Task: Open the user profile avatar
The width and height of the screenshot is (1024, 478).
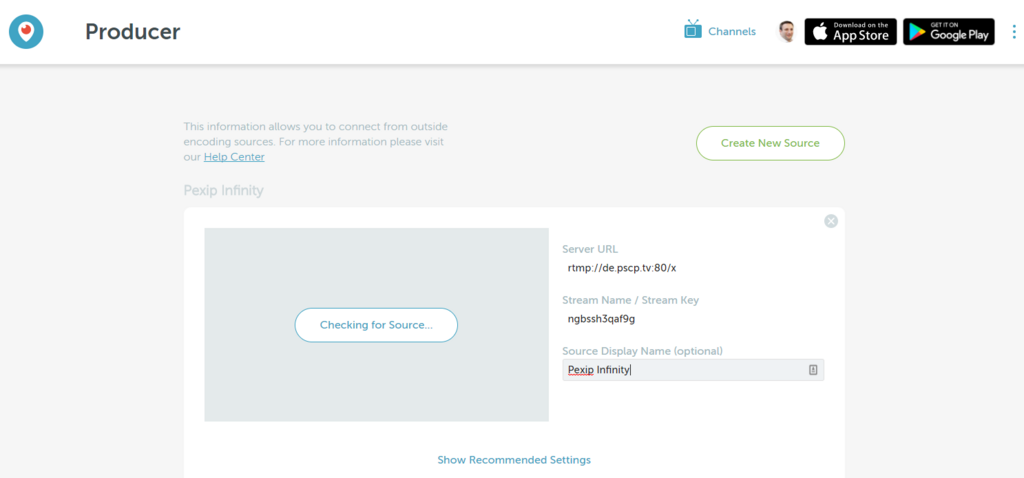Action: point(787,31)
